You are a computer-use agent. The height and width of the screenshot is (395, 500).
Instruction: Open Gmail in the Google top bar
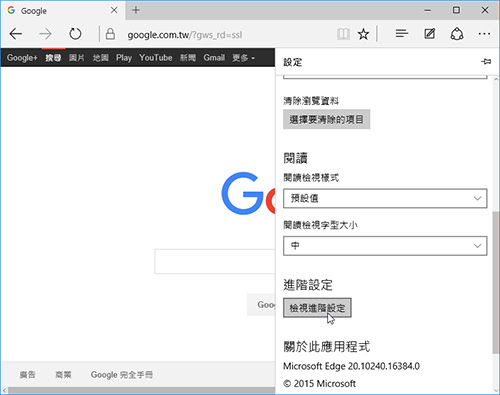214,58
